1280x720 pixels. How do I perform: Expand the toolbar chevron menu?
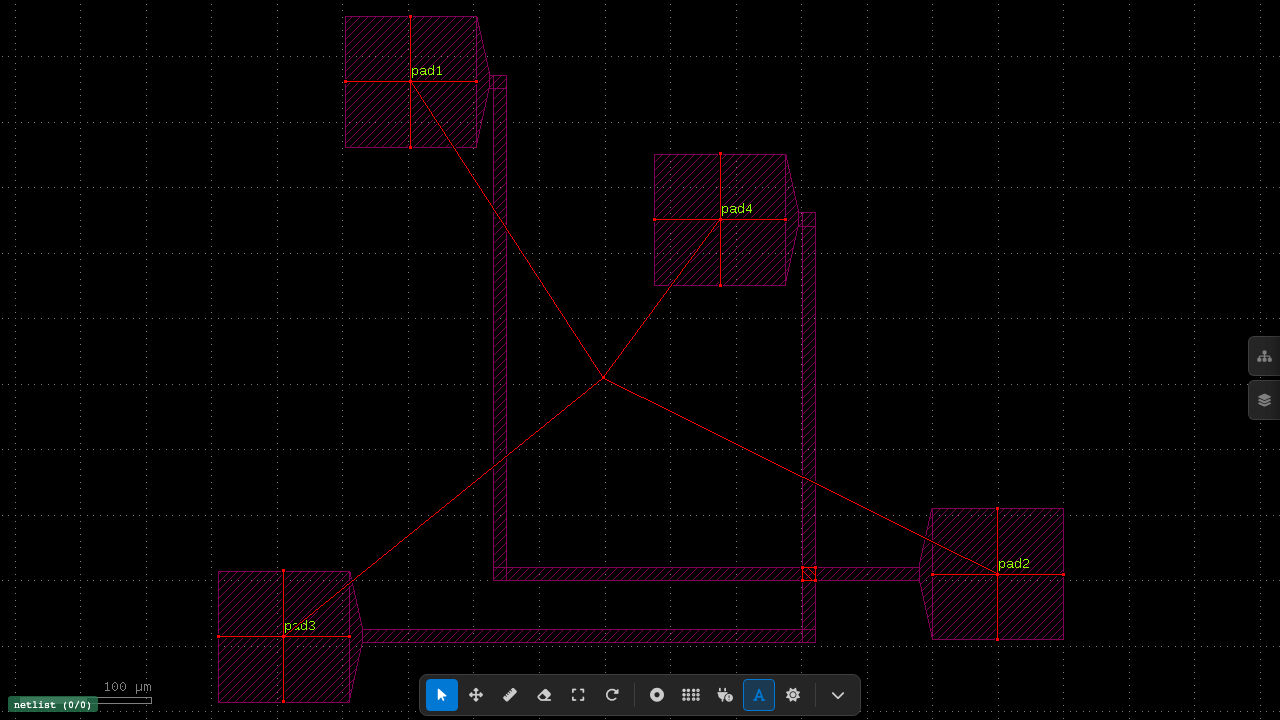(838, 695)
